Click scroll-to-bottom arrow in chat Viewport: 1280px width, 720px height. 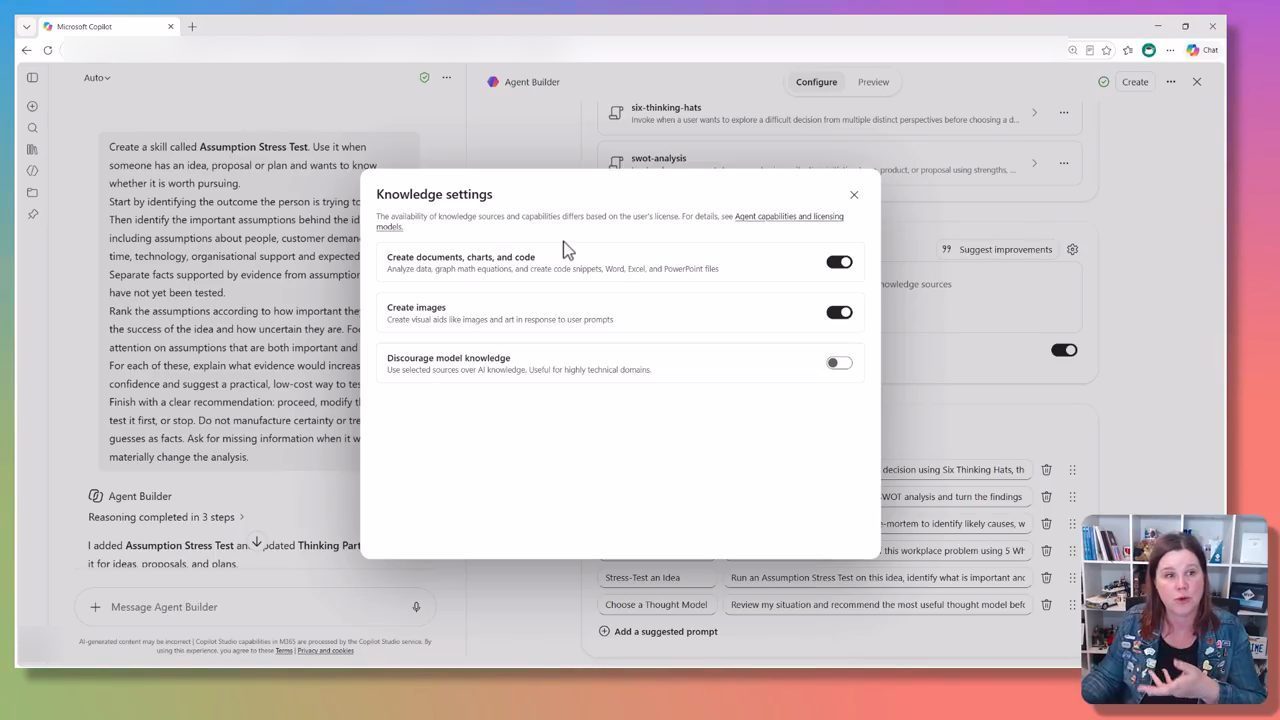coord(257,542)
